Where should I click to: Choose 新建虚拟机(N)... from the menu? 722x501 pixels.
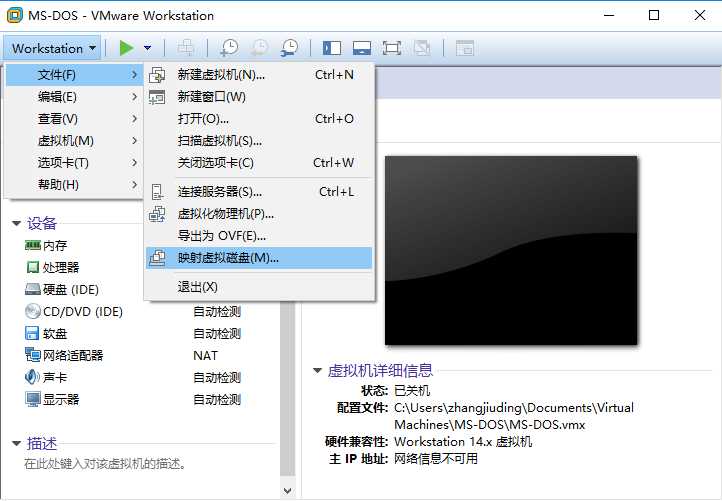259,75
